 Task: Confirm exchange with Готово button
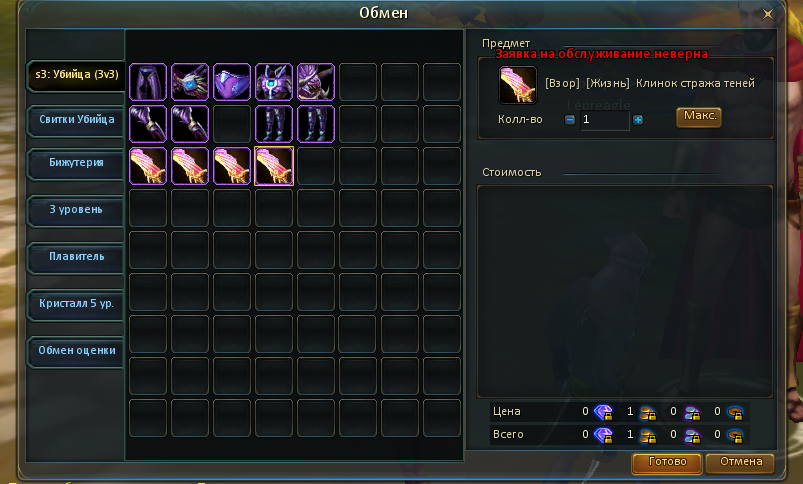(667, 462)
